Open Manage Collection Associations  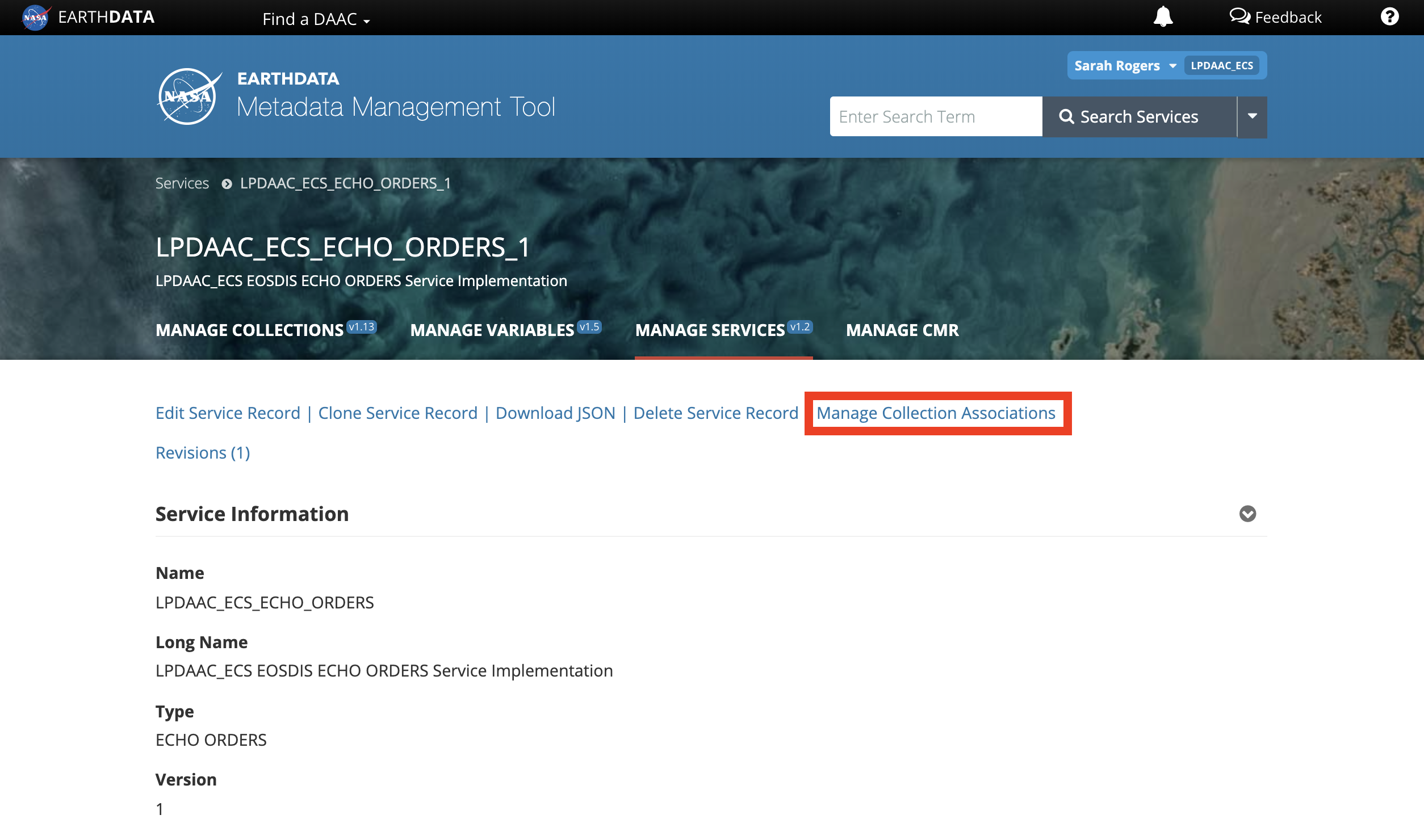pos(936,413)
